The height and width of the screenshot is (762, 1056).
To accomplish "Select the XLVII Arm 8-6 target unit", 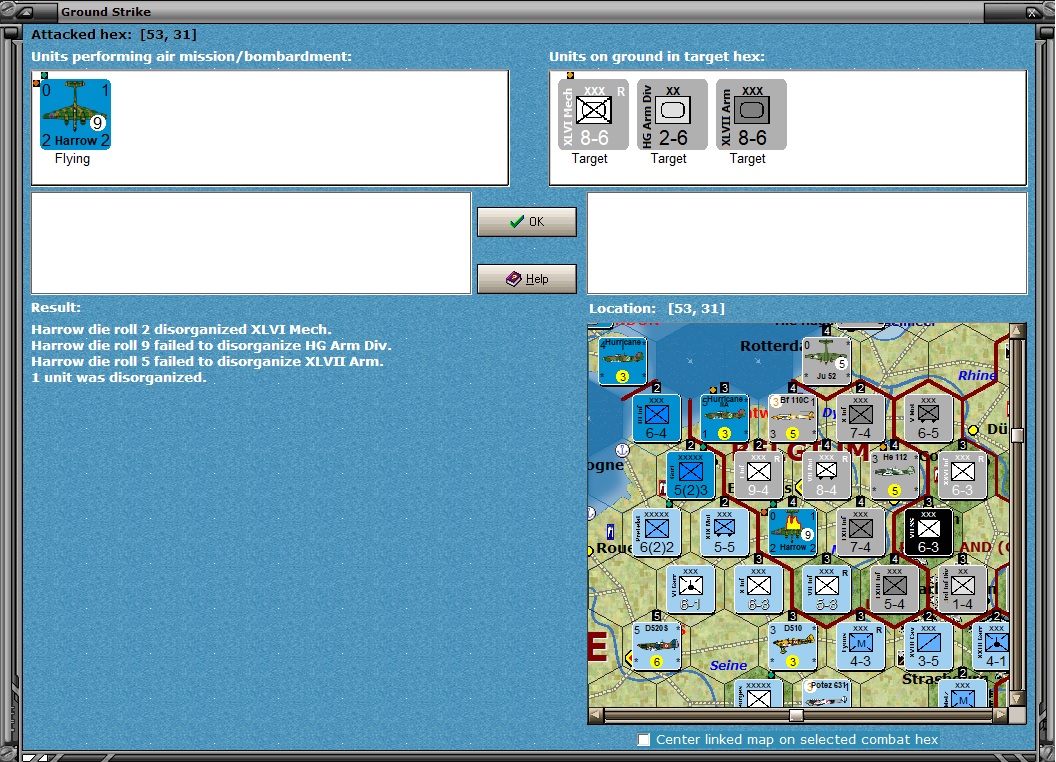I will (x=751, y=115).
